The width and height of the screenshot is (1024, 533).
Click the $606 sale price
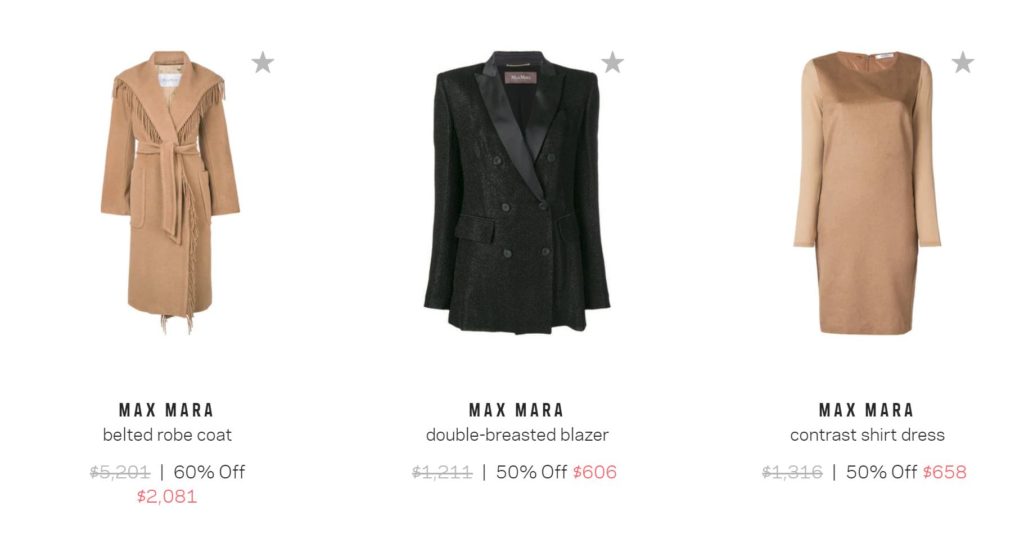pyautogui.click(x=595, y=472)
